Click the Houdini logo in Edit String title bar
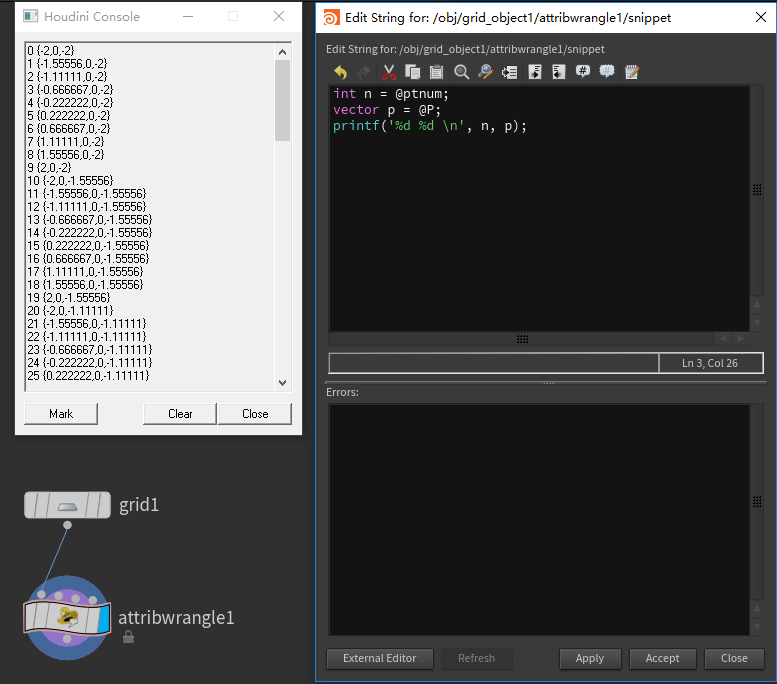Screen dimensions: 777x684 332,18
